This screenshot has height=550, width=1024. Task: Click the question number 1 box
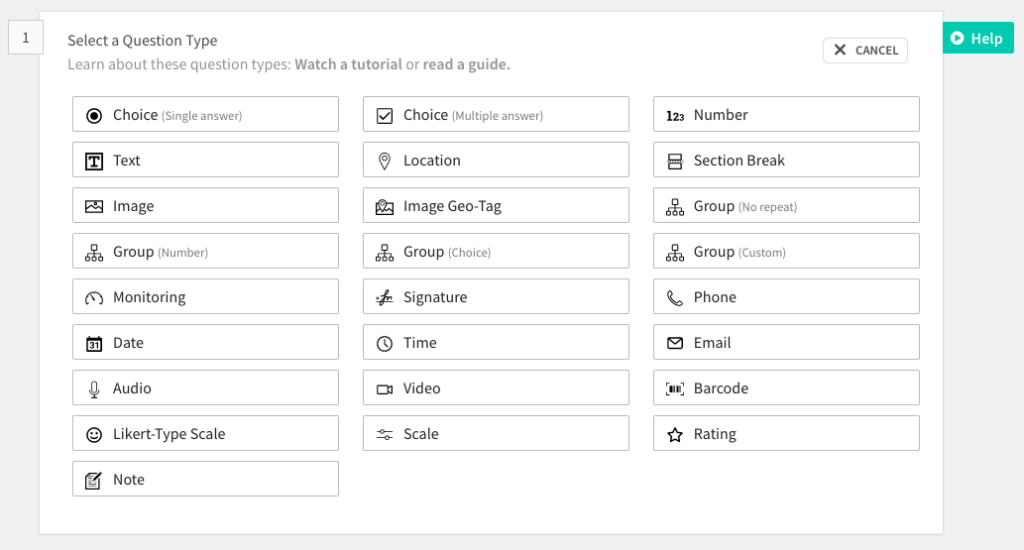point(25,38)
